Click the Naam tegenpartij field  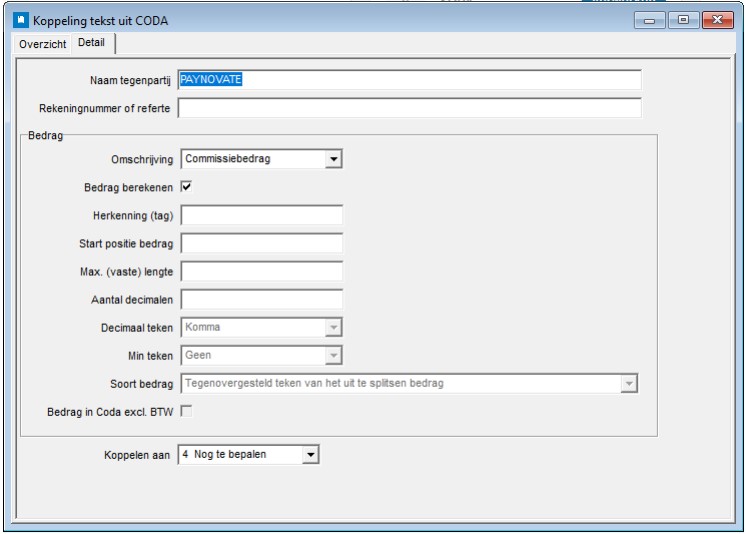pos(409,80)
